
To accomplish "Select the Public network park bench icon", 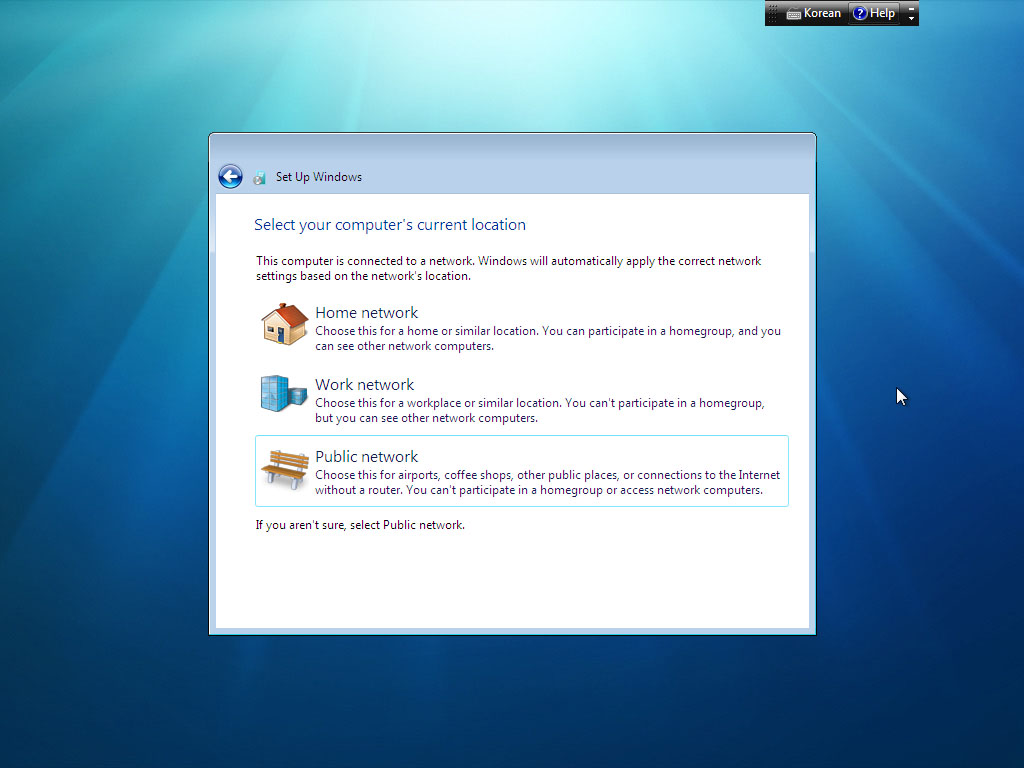I will (285, 469).
